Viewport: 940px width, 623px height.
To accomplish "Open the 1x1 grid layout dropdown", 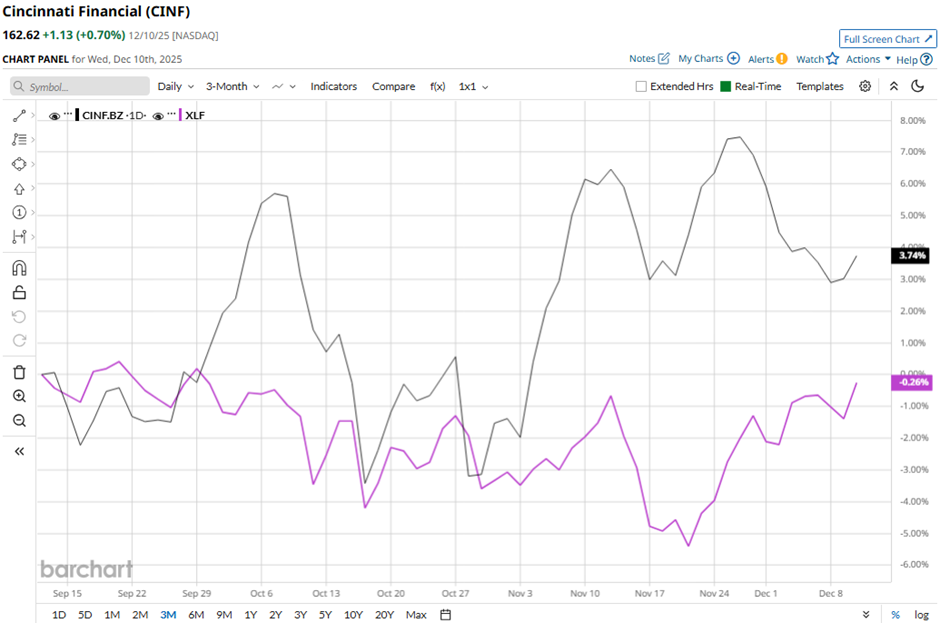I will [x=473, y=86].
